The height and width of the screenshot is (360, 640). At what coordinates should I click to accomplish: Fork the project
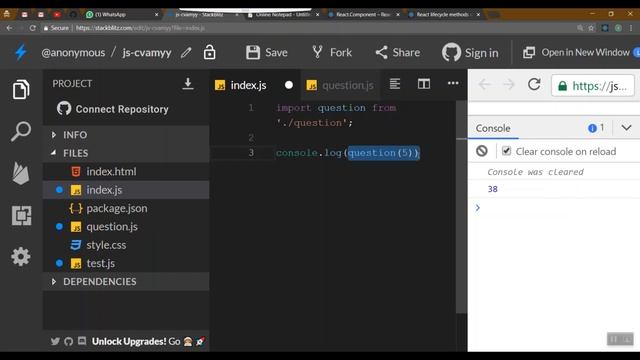332,52
